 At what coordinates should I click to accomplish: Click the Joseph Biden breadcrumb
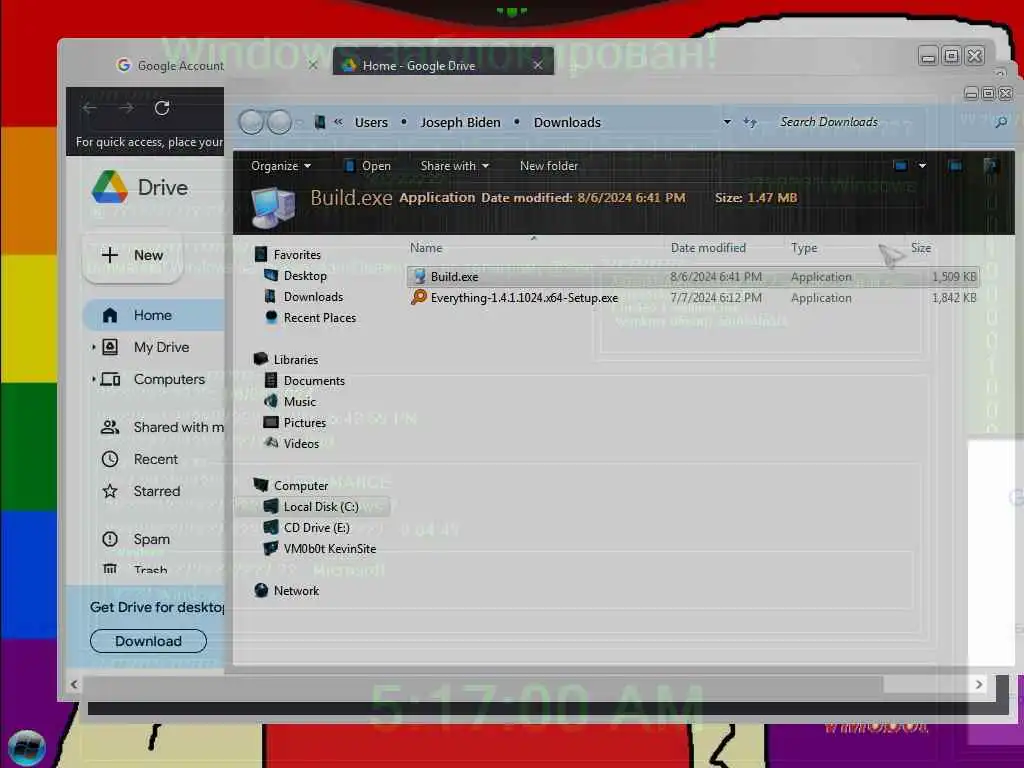(460, 122)
